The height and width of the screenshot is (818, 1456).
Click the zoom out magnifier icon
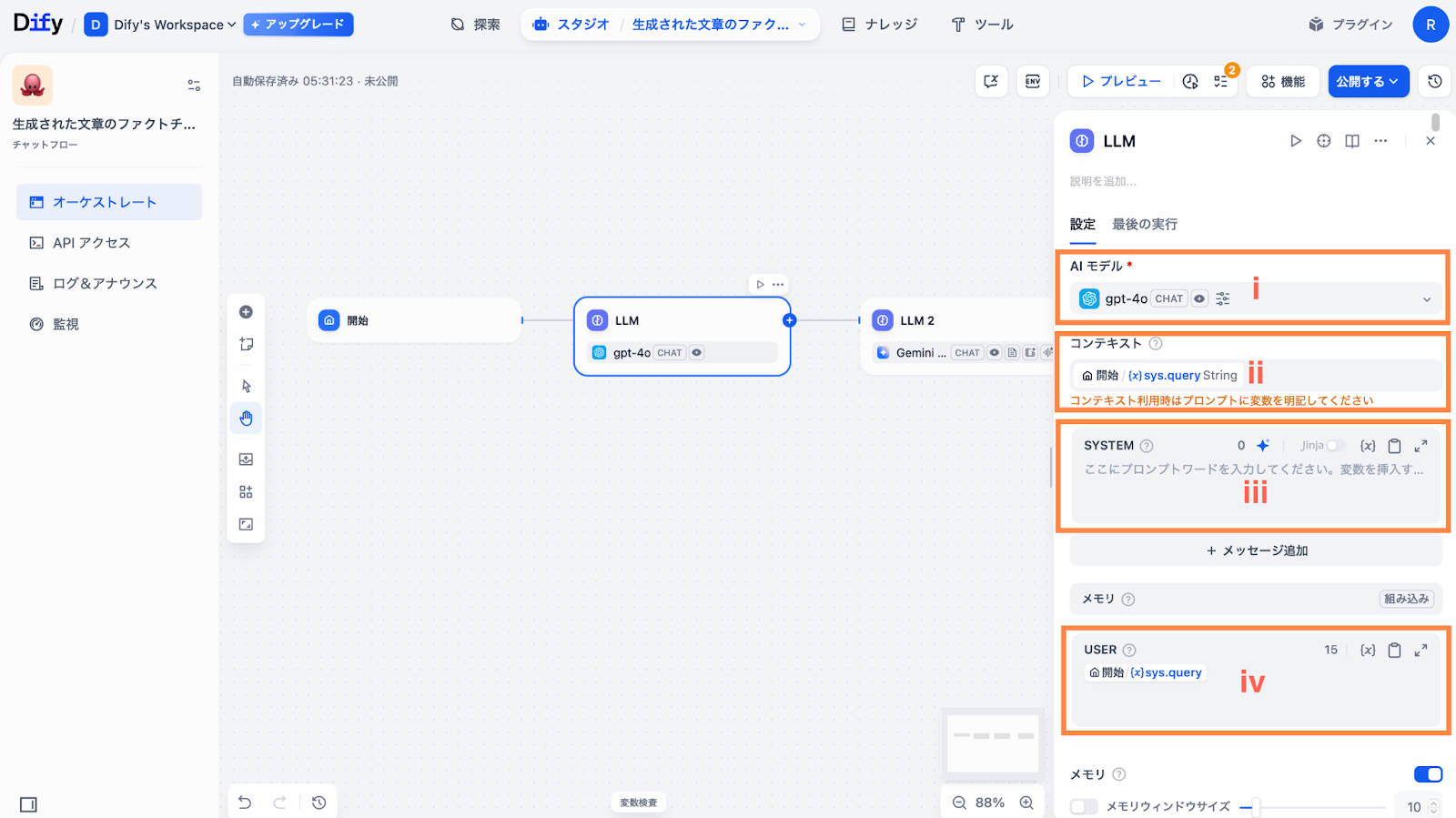click(959, 803)
